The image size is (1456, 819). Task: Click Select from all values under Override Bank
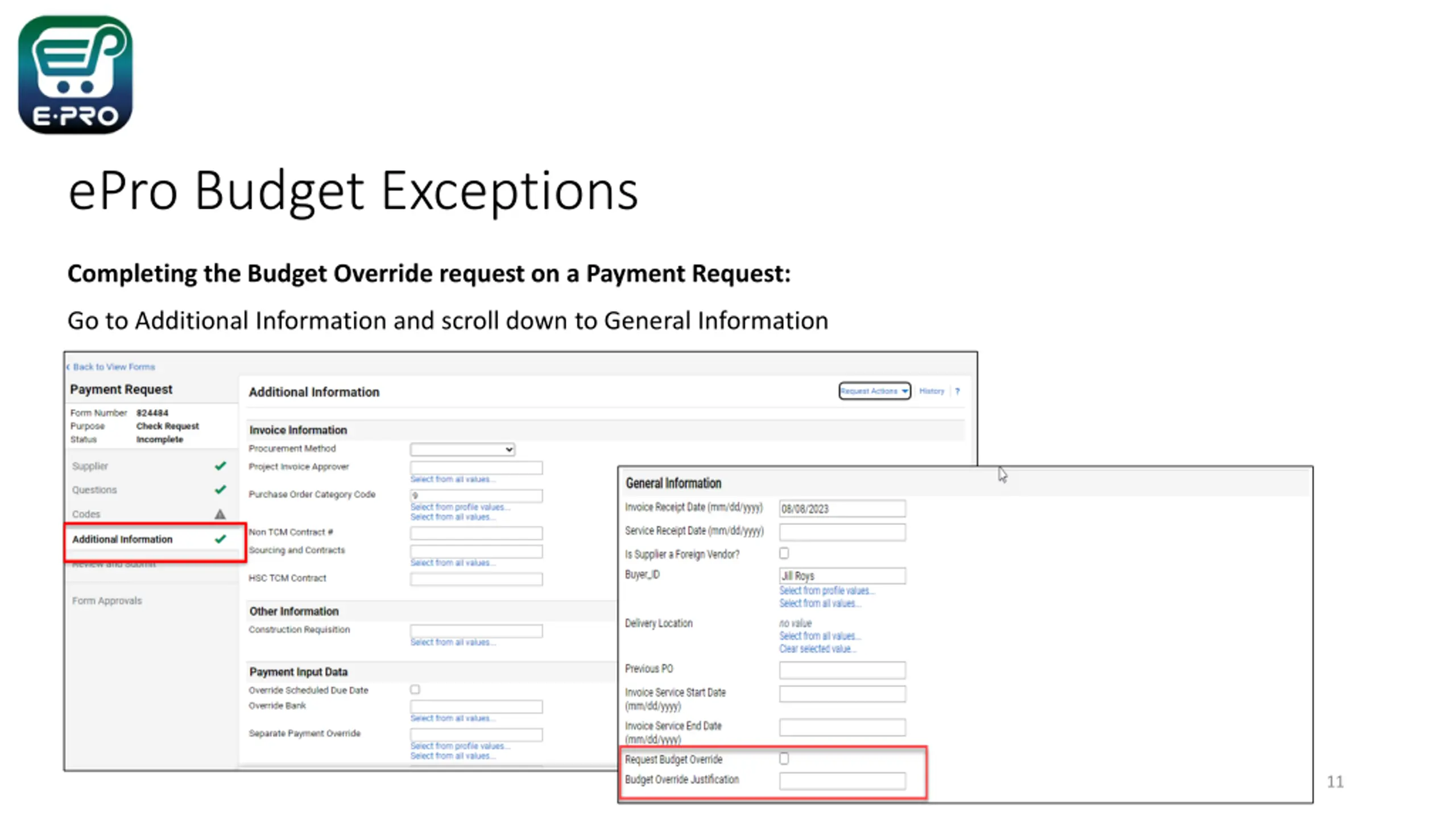click(x=453, y=718)
